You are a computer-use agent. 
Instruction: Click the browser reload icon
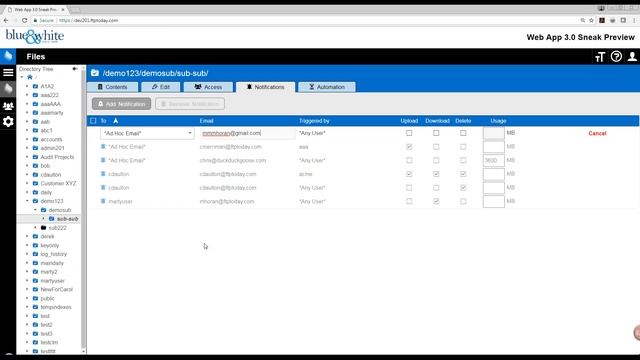click(24, 20)
